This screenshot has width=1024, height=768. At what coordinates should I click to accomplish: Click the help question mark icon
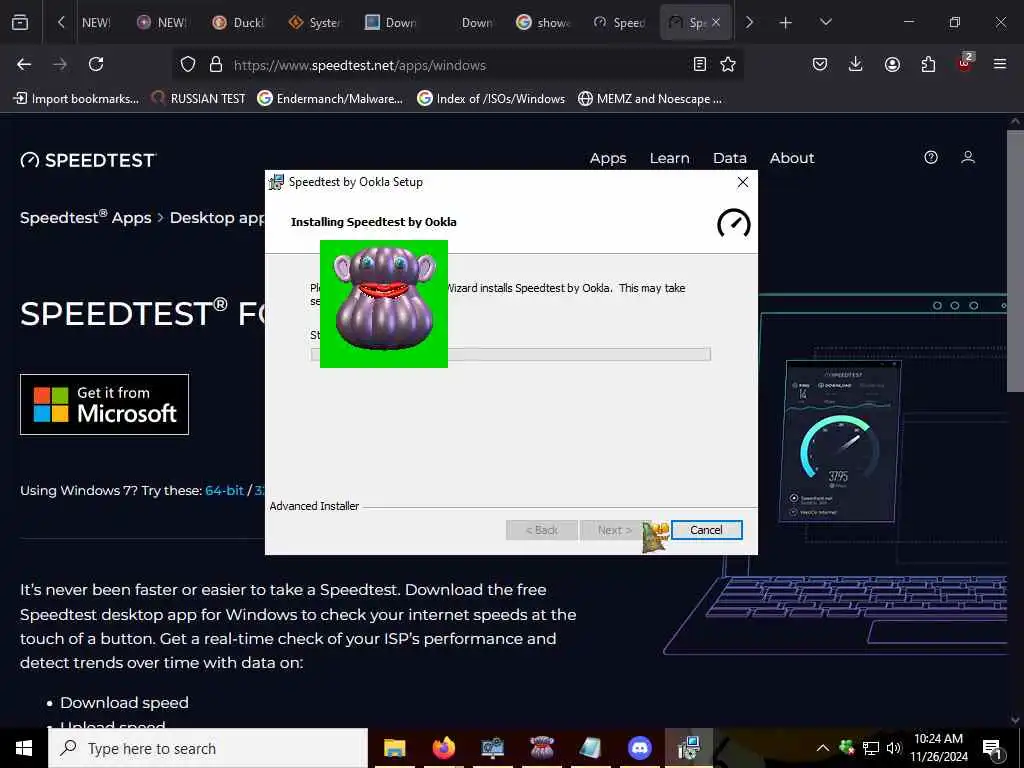pyautogui.click(x=931, y=157)
